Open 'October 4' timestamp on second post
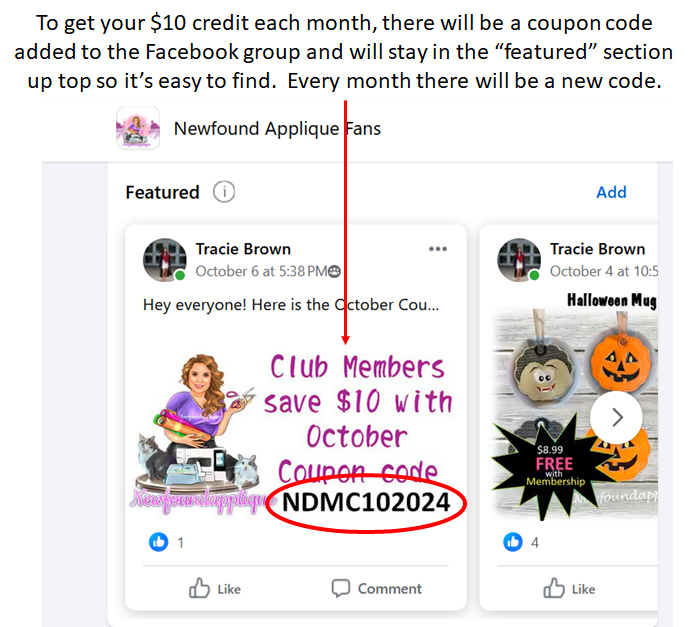 click(x=604, y=271)
